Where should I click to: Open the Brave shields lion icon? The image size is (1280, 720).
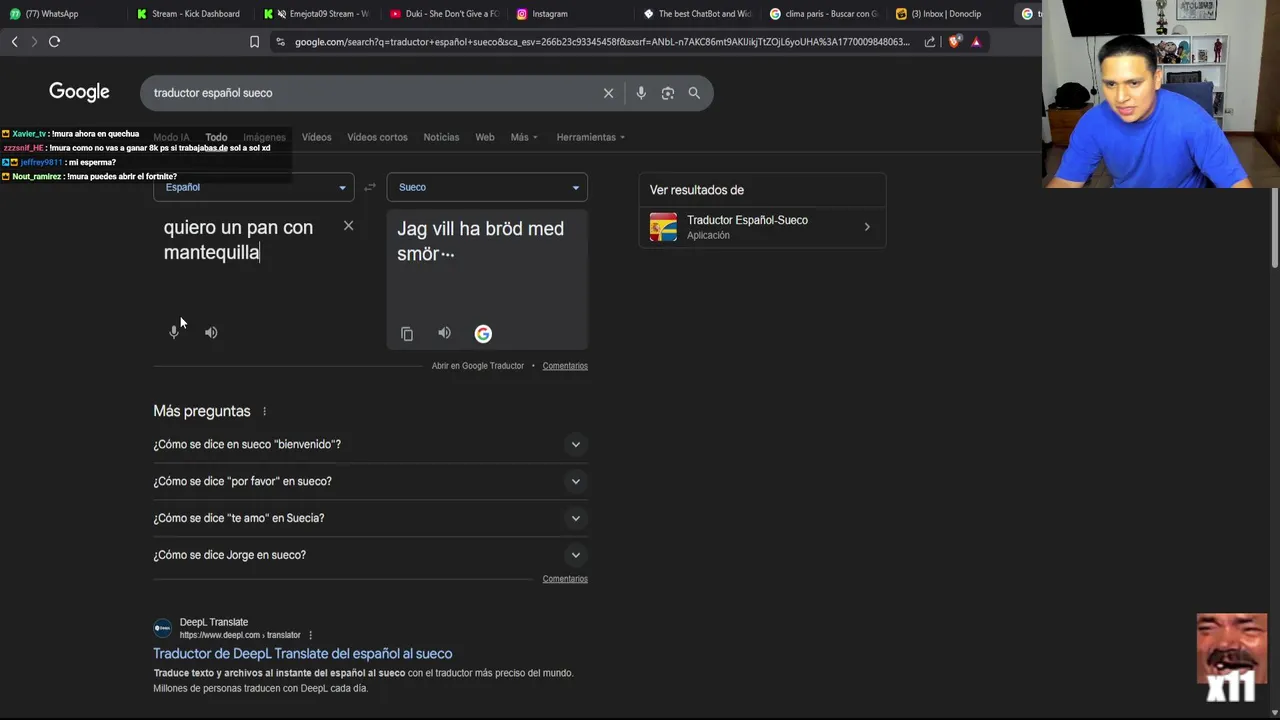coord(954,42)
